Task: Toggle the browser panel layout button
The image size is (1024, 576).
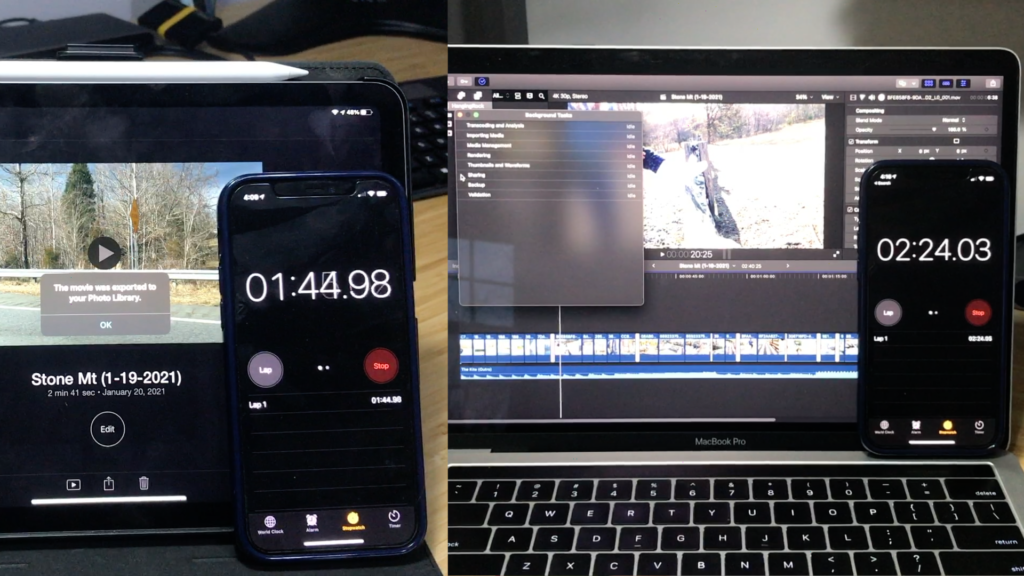Action: [x=929, y=83]
